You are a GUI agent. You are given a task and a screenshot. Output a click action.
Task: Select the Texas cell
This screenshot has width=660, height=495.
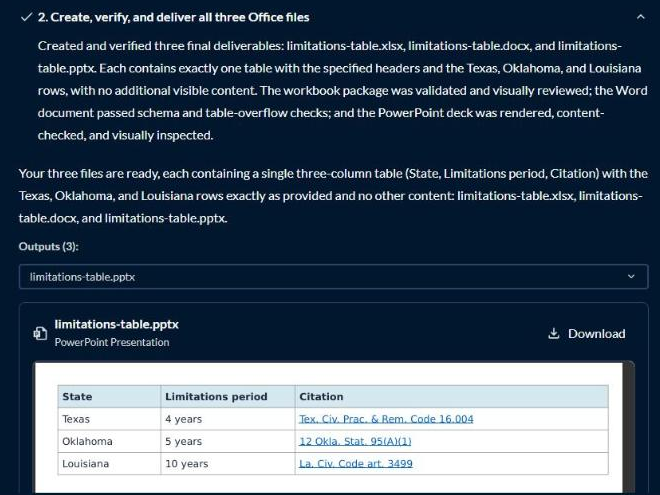(109, 419)
